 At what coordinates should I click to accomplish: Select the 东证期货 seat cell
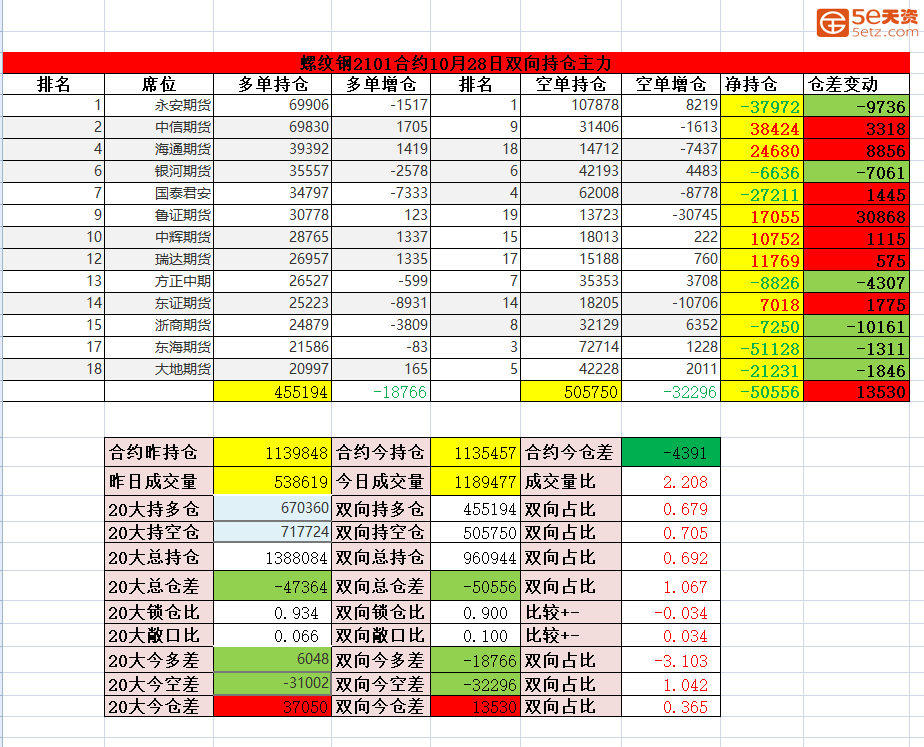159,303
